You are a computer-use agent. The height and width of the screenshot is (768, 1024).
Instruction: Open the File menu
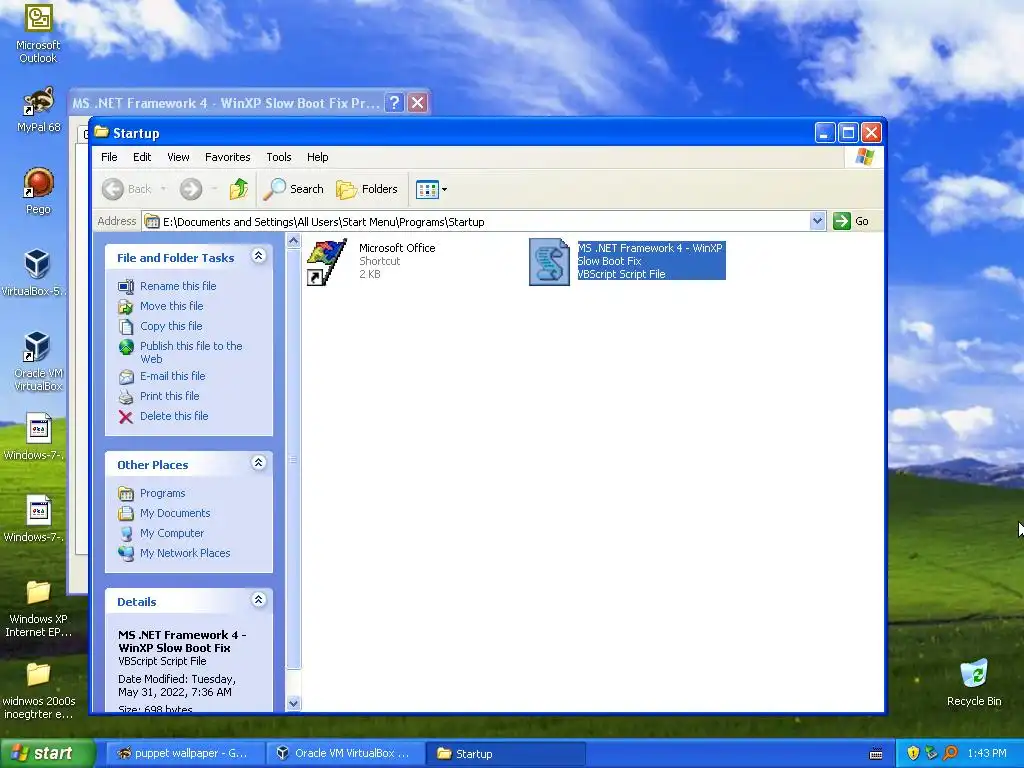coord(109,157)
